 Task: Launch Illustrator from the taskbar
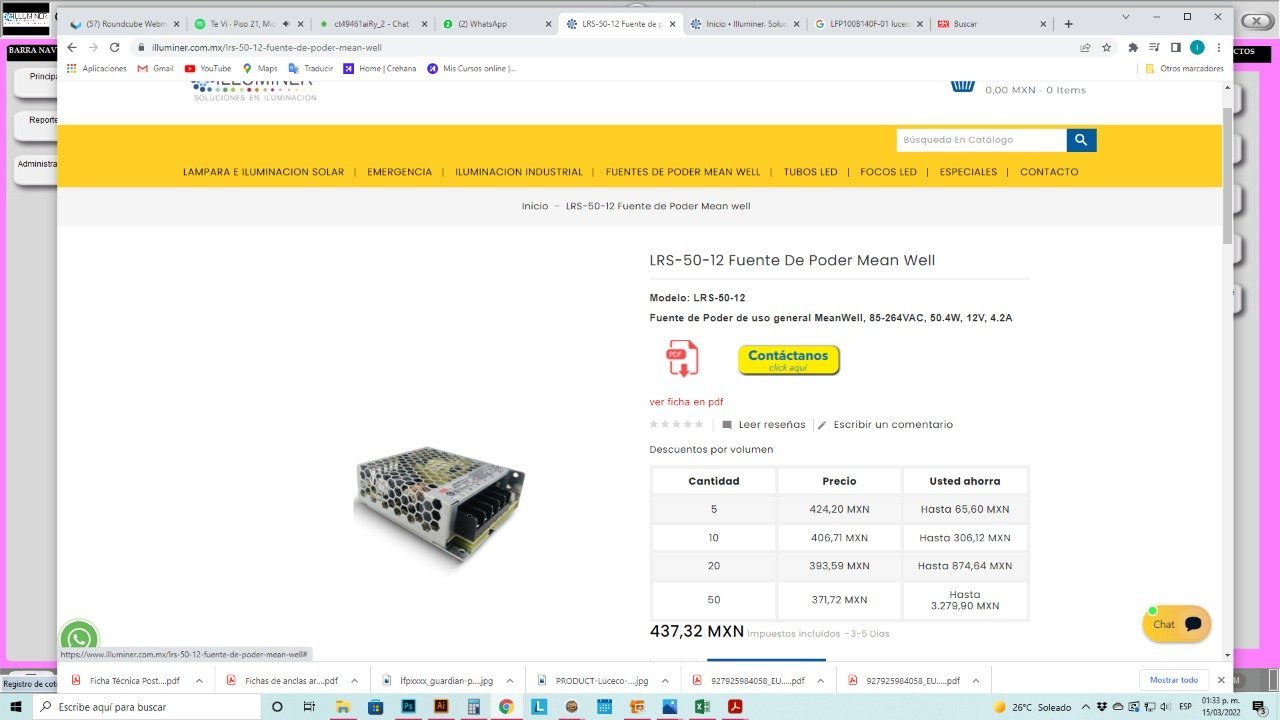point(441,707)
